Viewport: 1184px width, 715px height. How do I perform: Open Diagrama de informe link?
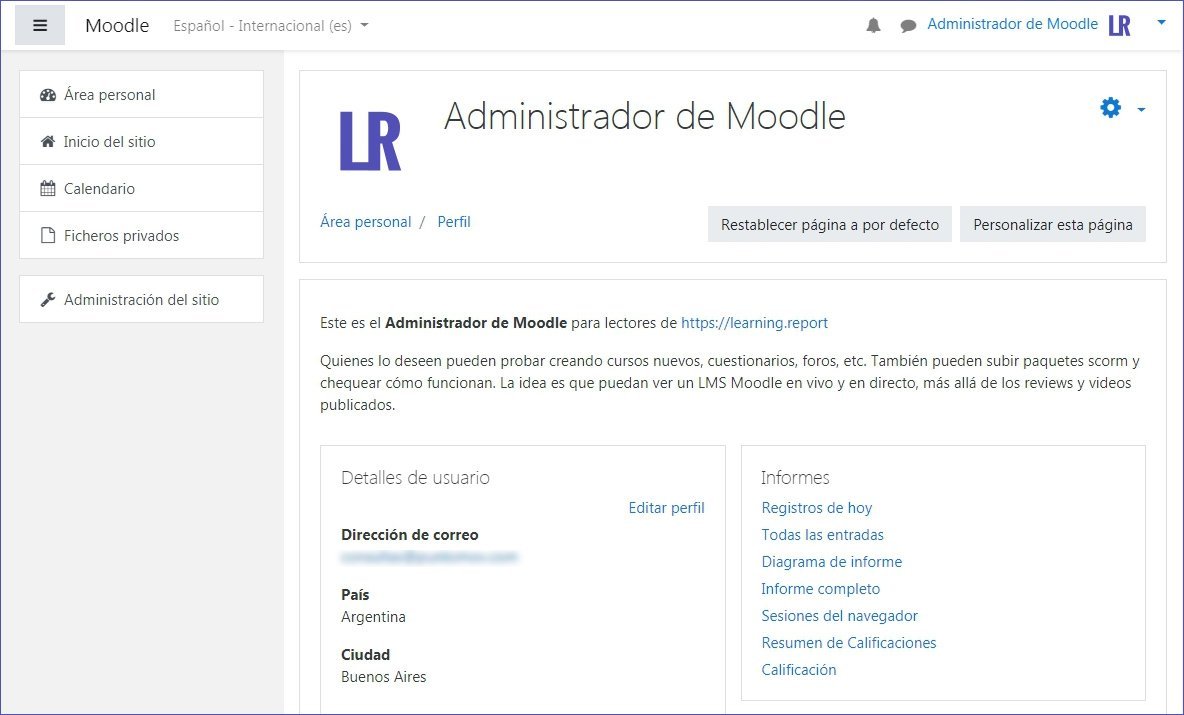point(831,562)
